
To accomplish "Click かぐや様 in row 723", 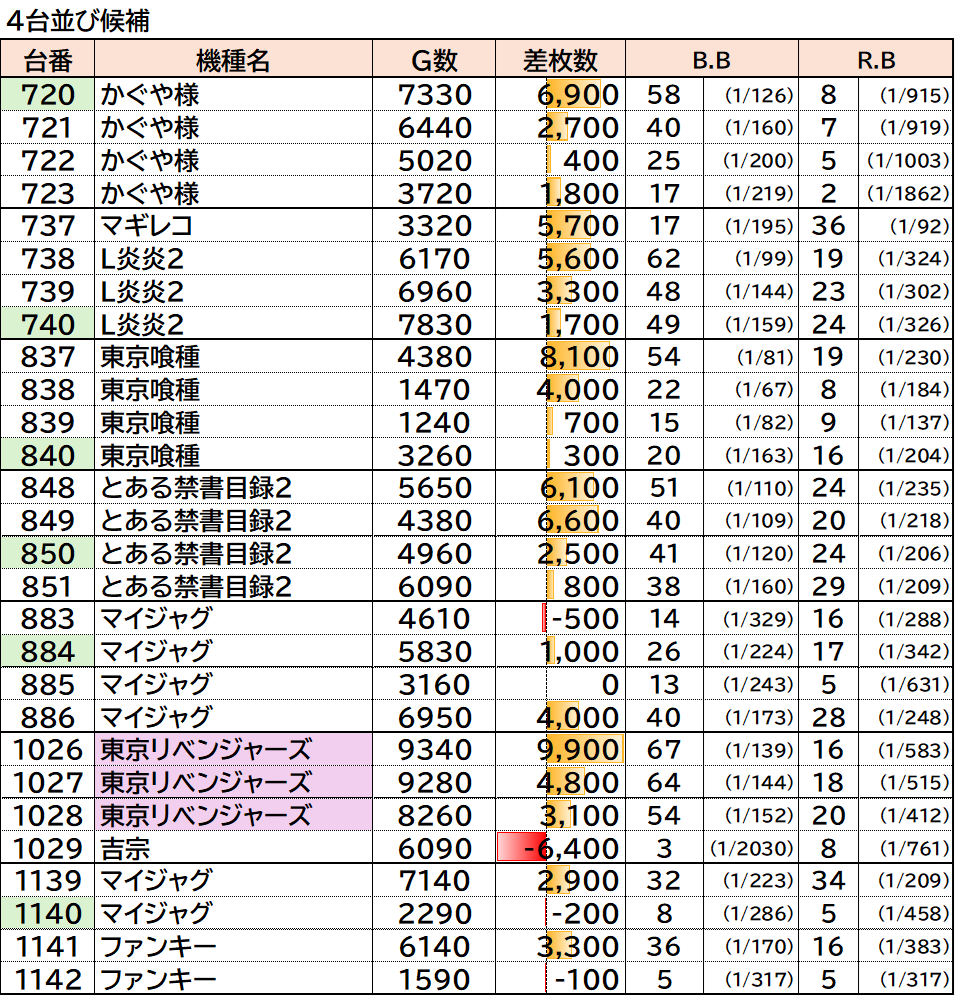I will pos(150,193).
